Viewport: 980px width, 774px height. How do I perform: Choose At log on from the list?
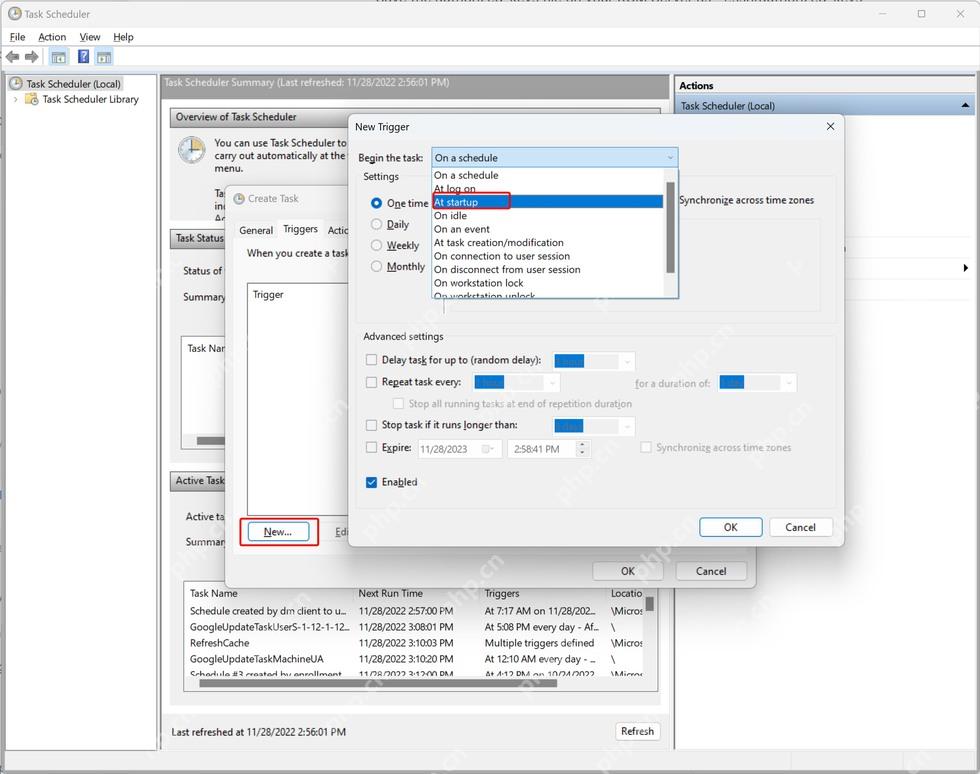(x=548, y=189)
